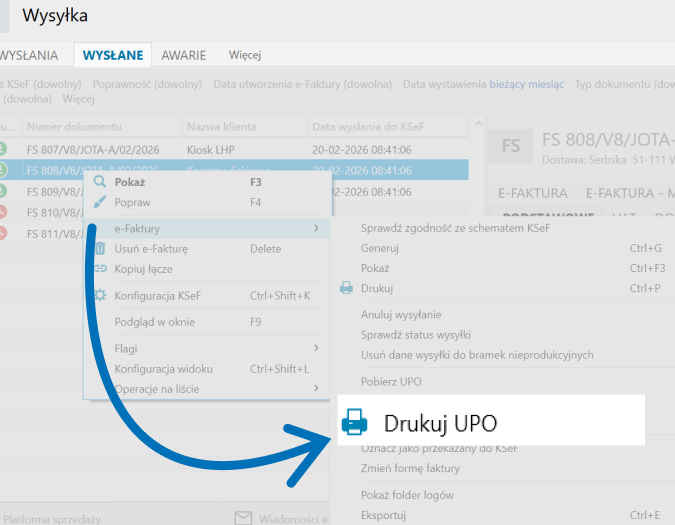This screenshot has width=675, height=525.
Task: Expand the e-Faktury submenu arrow
Action: pos(316,229)
